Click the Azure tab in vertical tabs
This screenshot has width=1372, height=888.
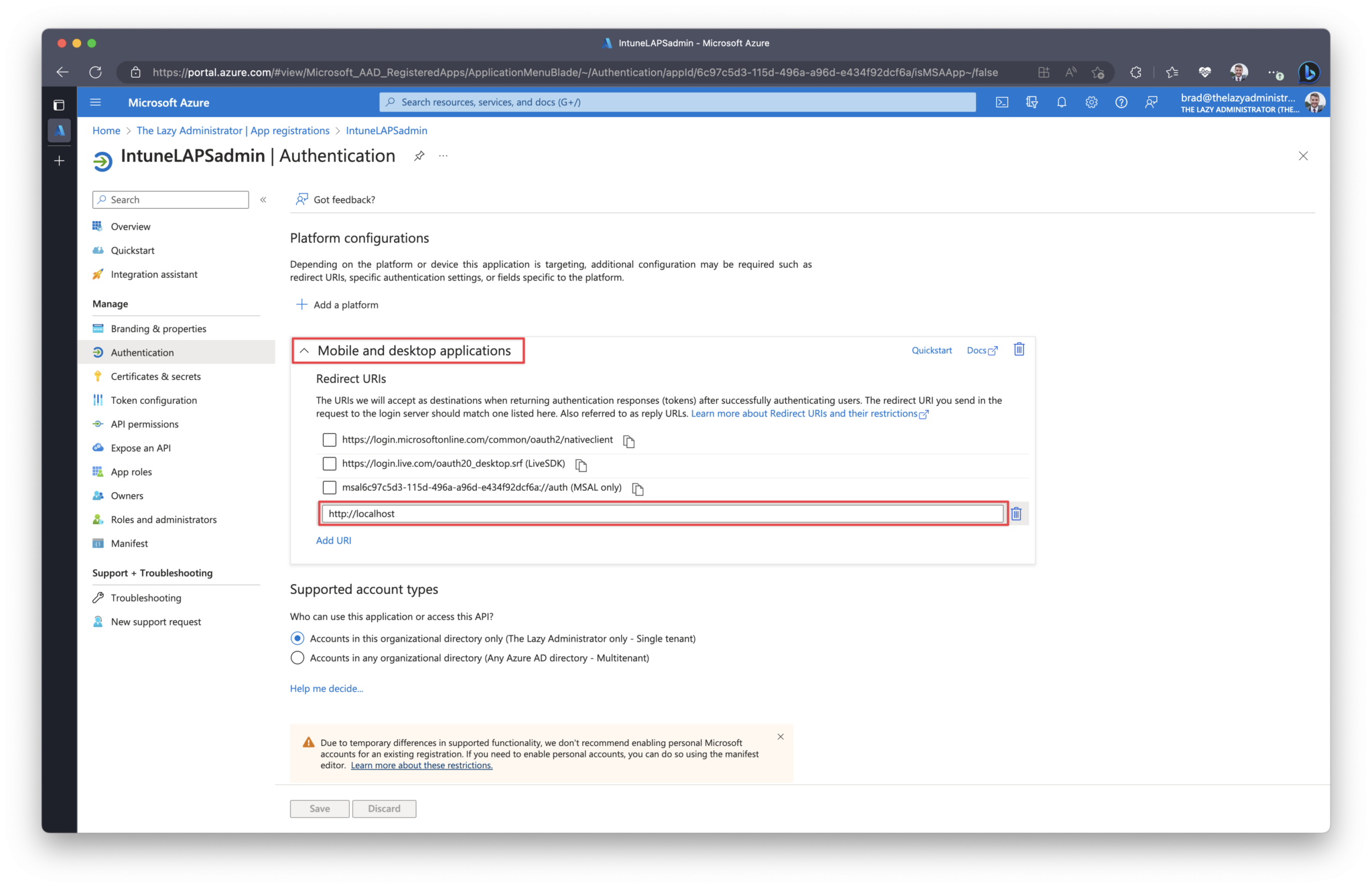click(59, 130)
